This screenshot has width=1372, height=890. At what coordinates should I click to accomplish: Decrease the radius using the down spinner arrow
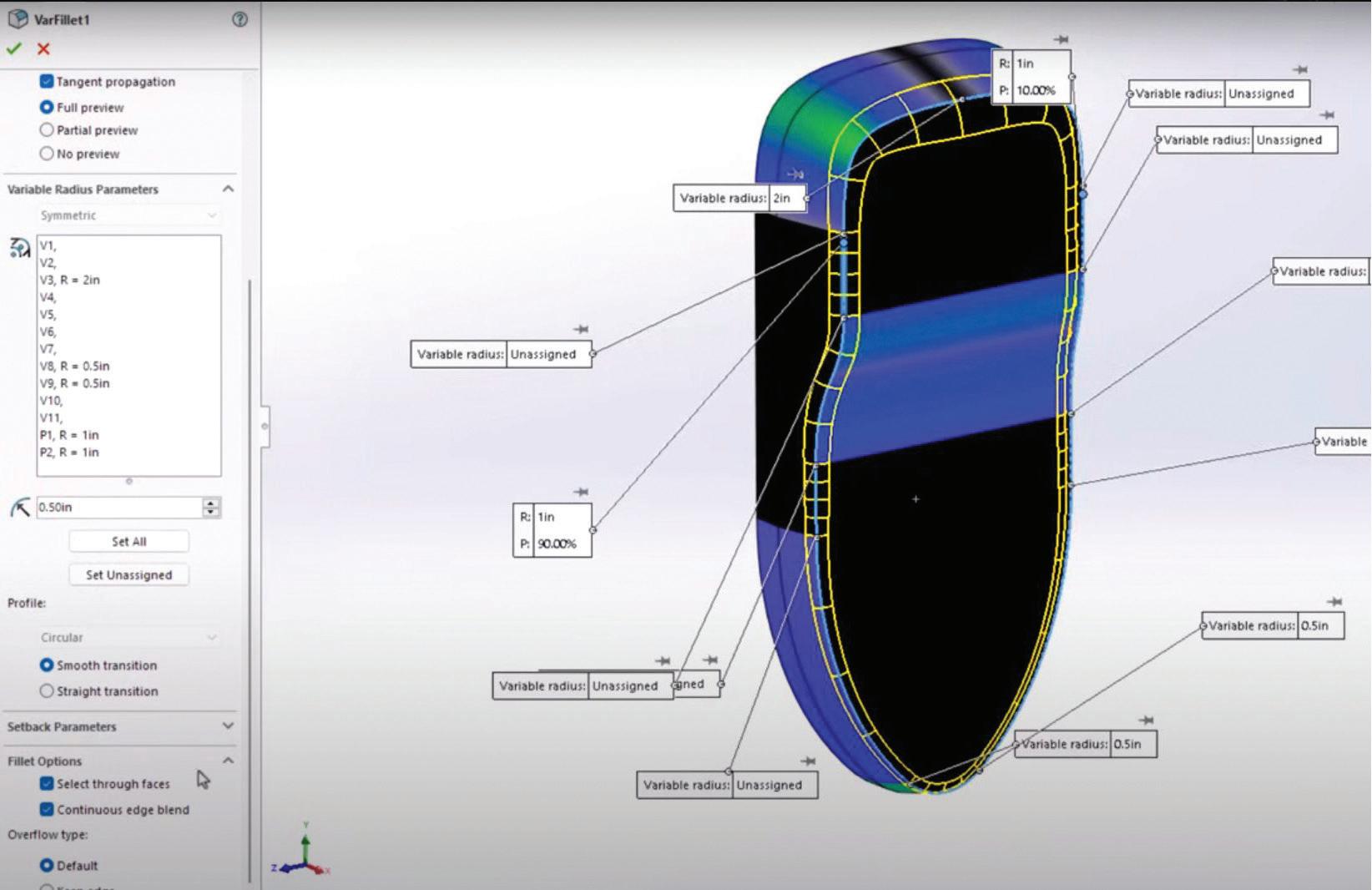[212, 512]
